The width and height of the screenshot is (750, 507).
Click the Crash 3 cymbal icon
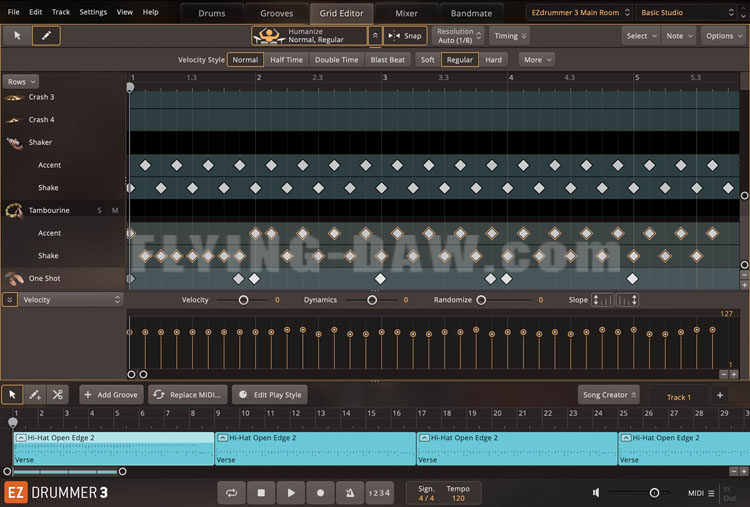click(13, 97)
